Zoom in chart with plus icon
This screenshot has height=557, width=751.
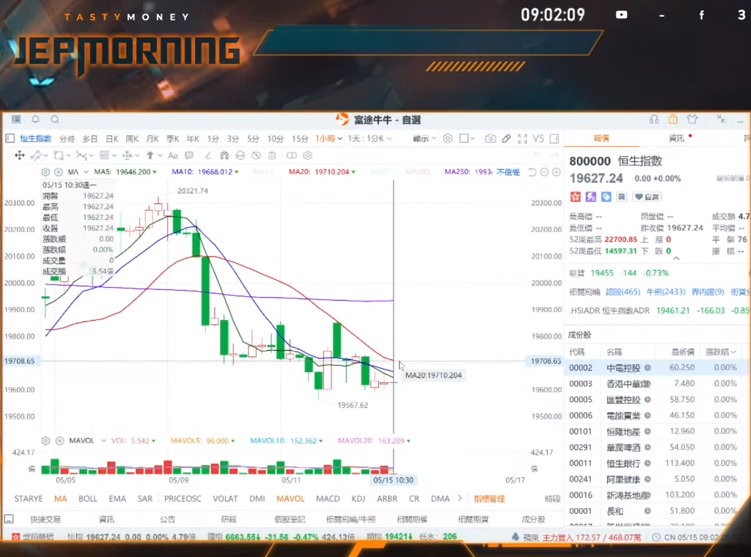pos(556,172)
